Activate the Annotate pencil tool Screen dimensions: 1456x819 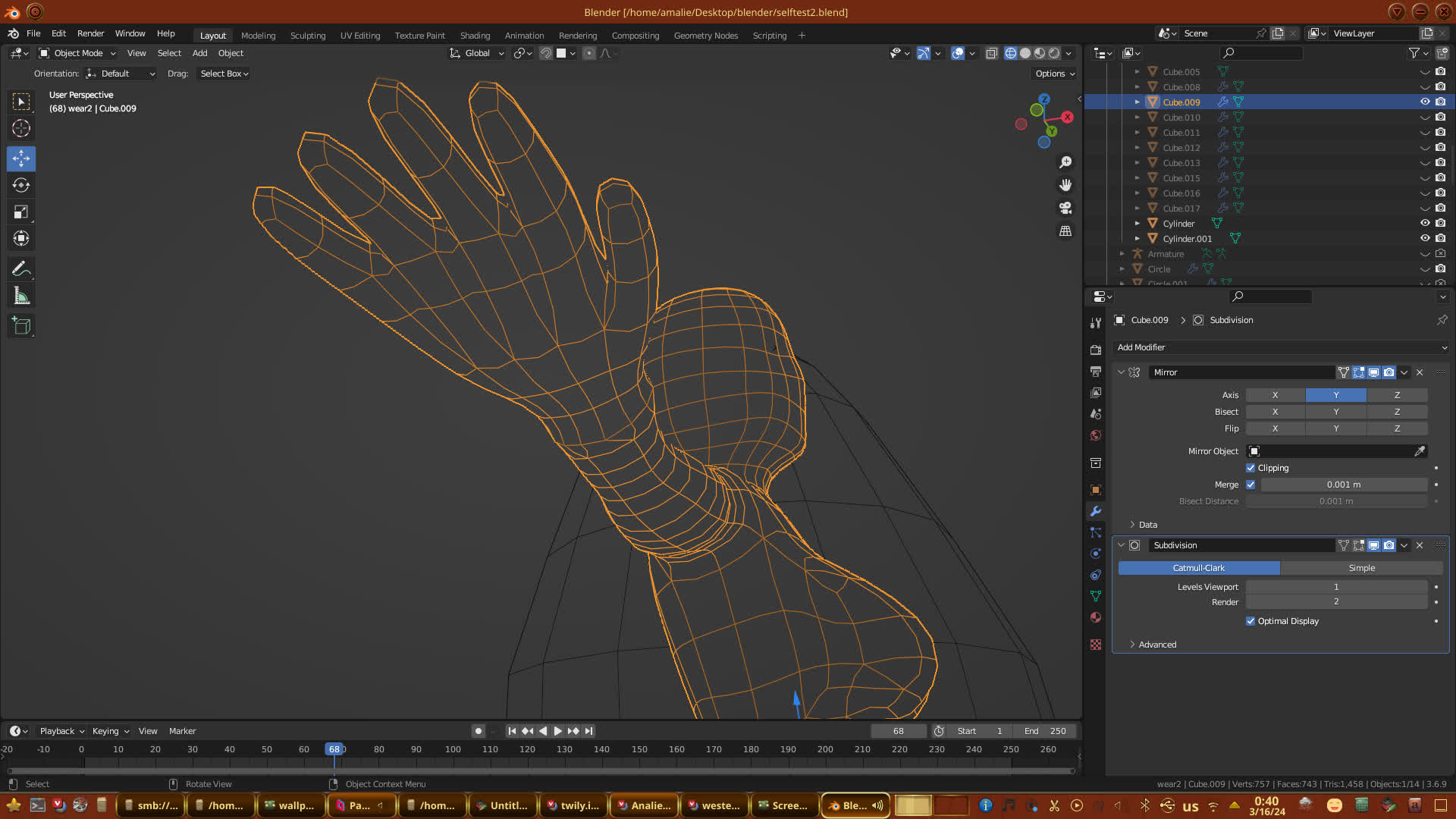21,268
